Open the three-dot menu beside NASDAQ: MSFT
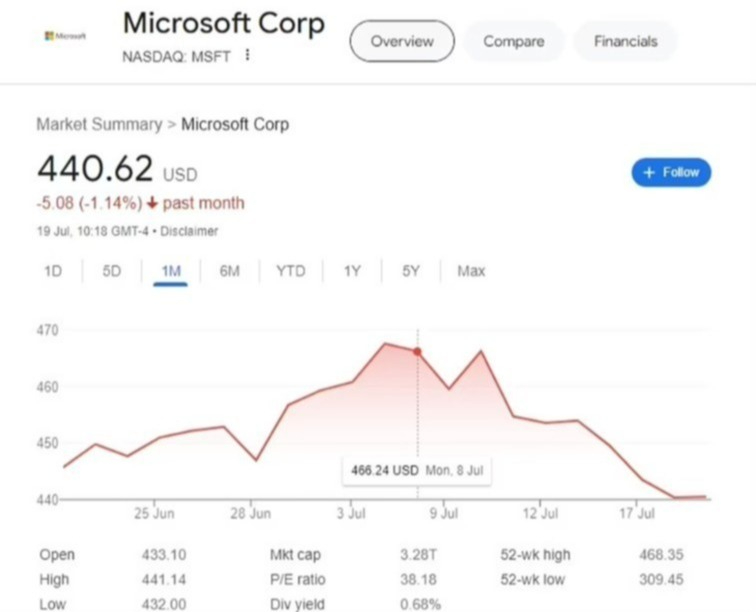The height and width of the screenshot is (612, 756). (247, 55)
